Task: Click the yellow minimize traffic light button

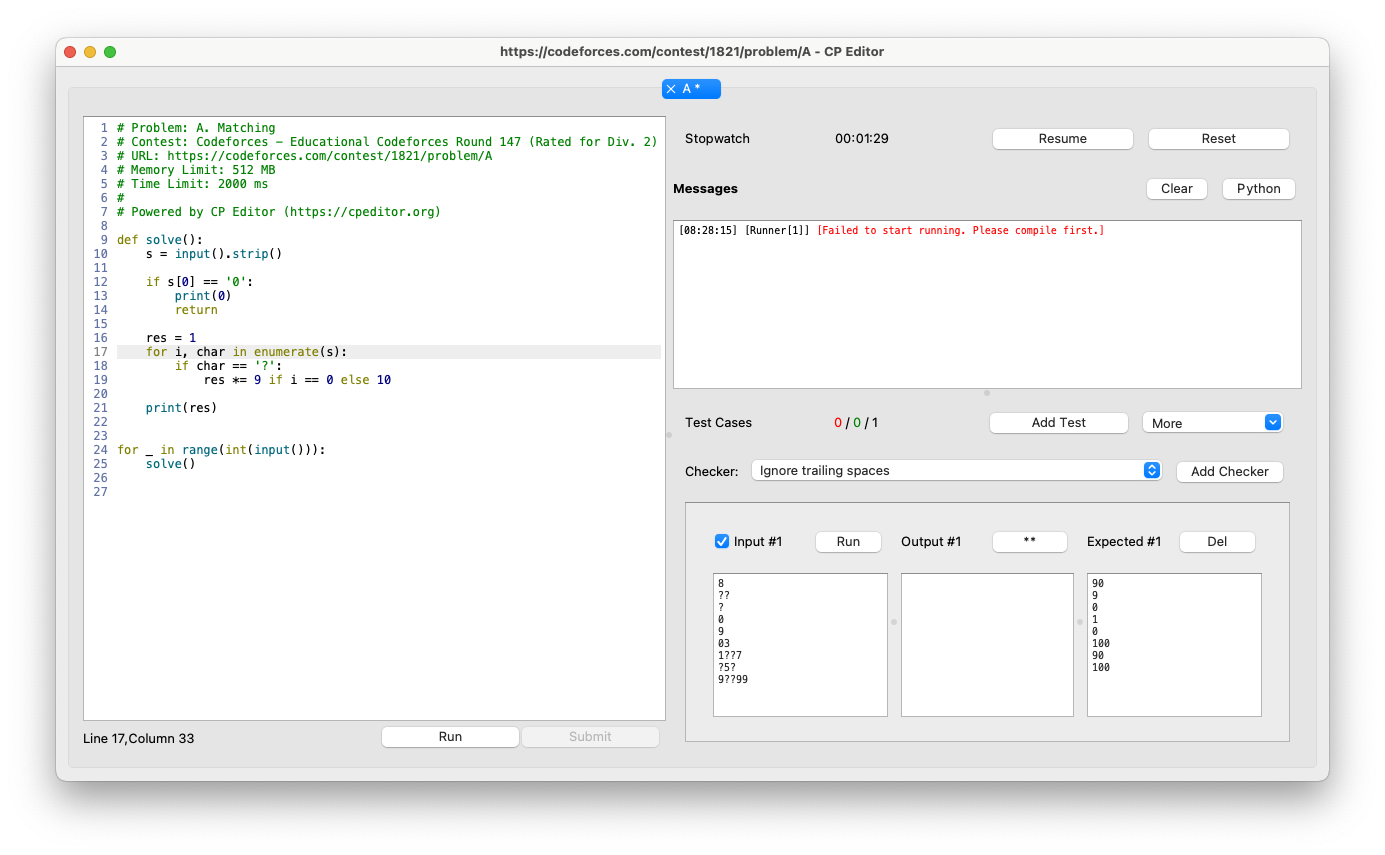Action: pos(90,51)
